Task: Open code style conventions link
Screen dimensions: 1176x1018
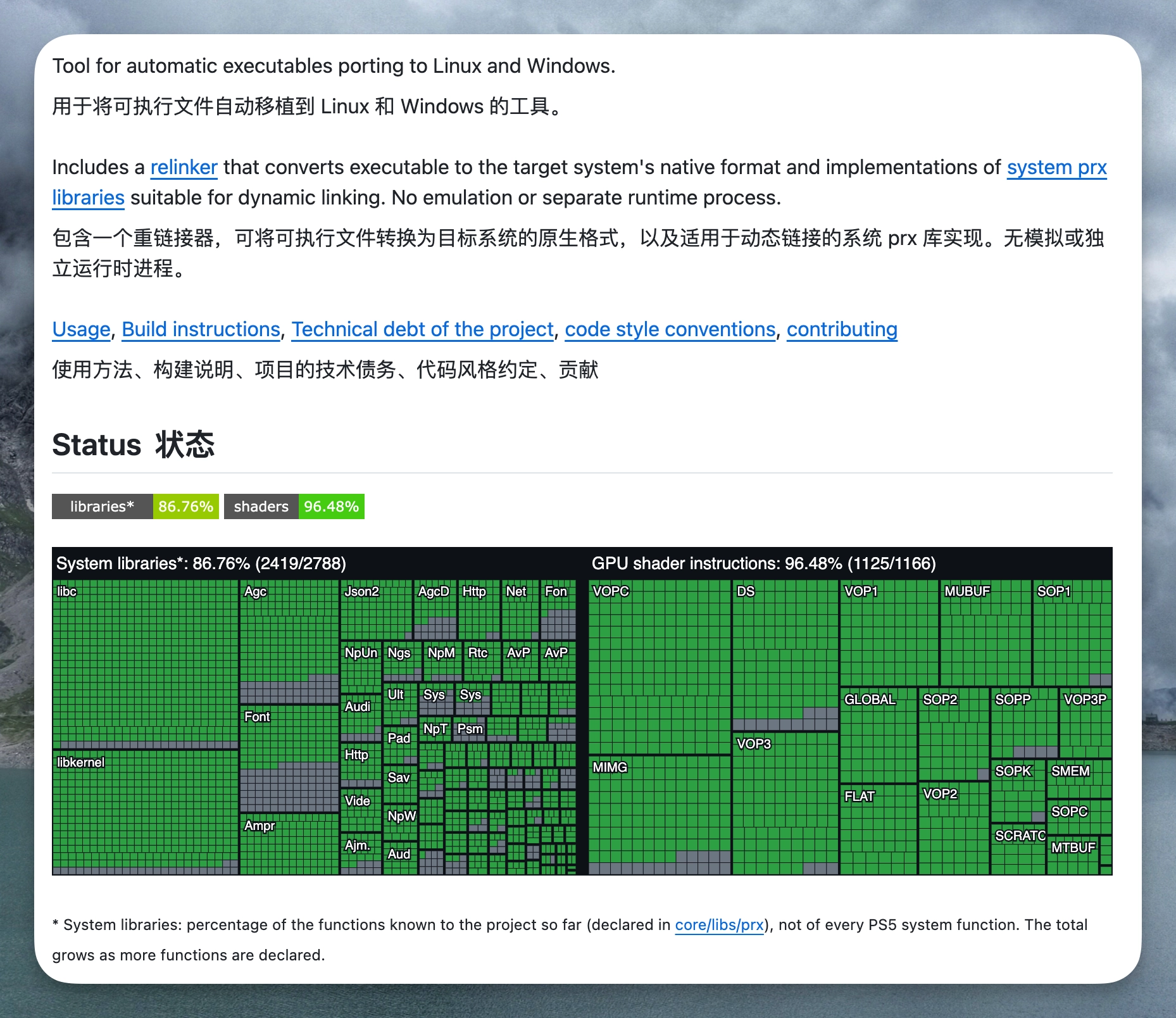Action: point(670,329)
